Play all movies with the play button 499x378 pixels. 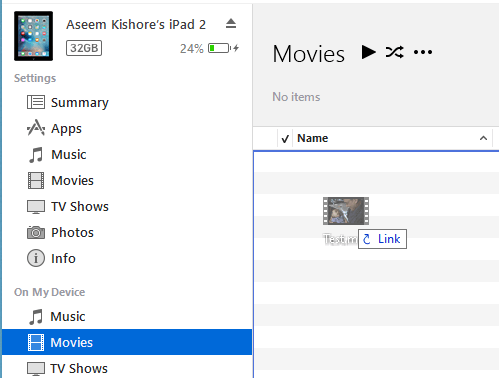point(369,52)
